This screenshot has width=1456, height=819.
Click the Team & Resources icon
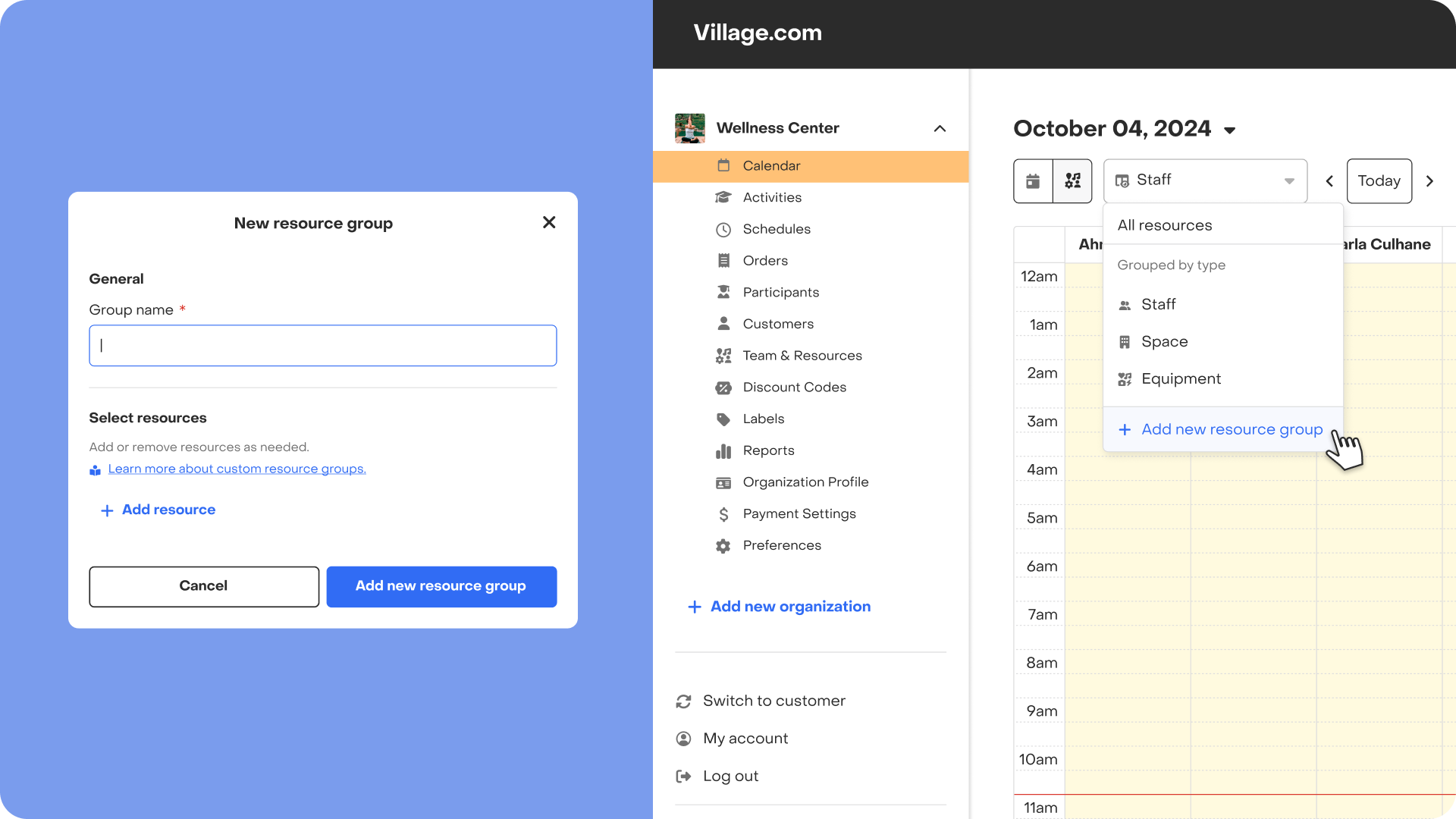(723, 356)
